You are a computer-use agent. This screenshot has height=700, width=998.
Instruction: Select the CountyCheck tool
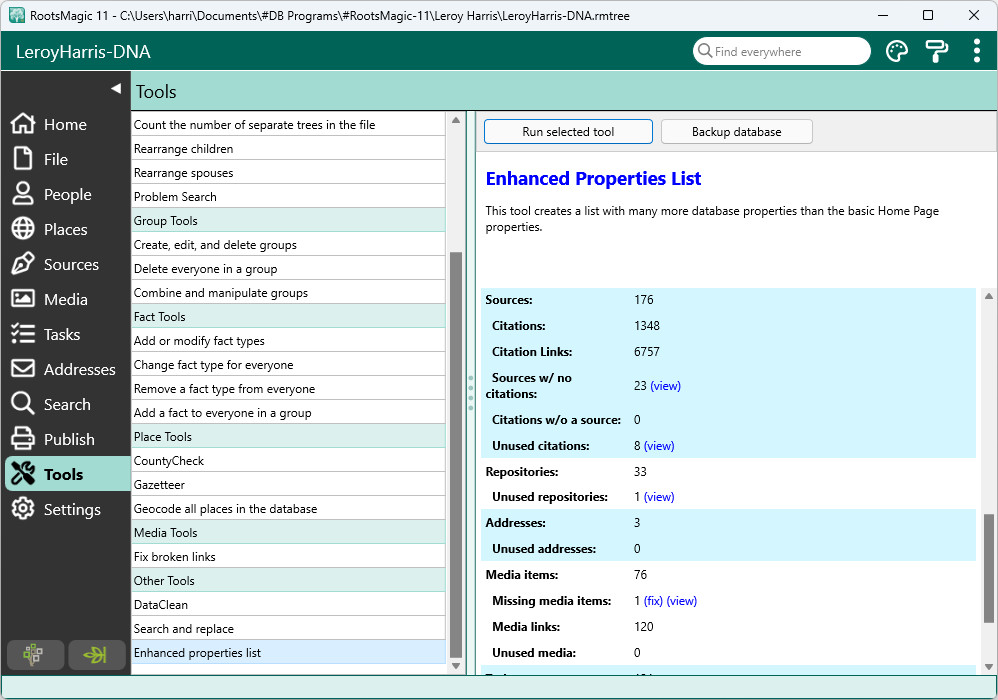point(288,461)
